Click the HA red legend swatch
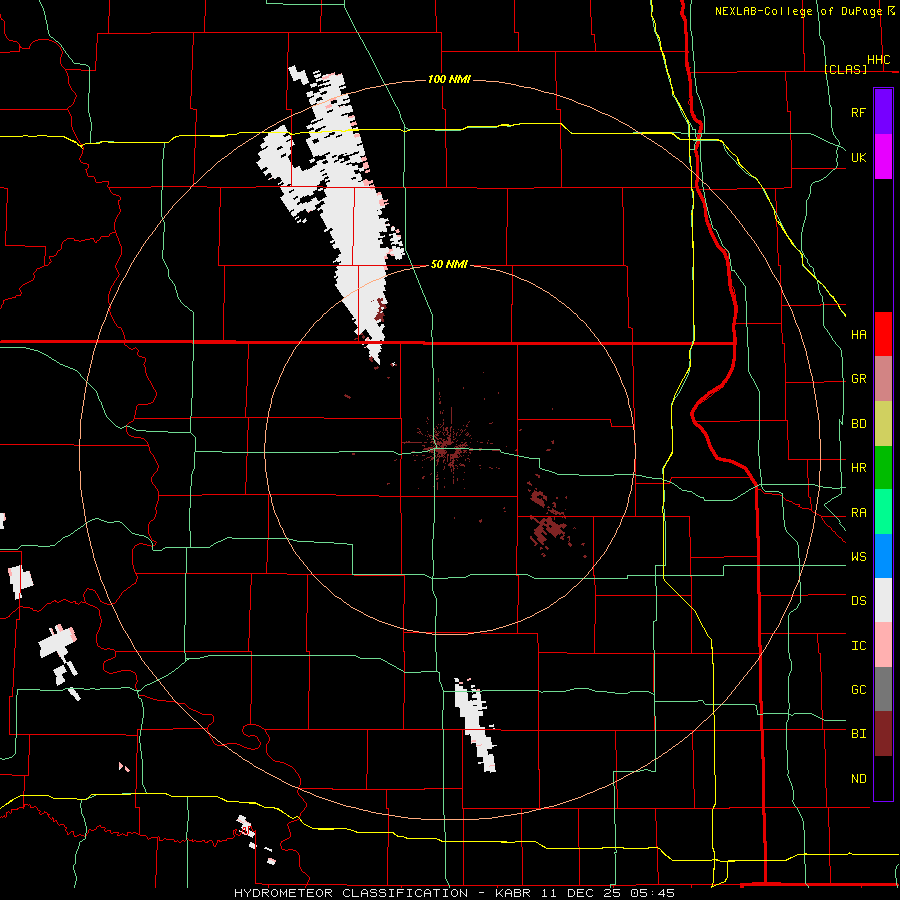This screenshot has width=900, height=900. point(883,334)
